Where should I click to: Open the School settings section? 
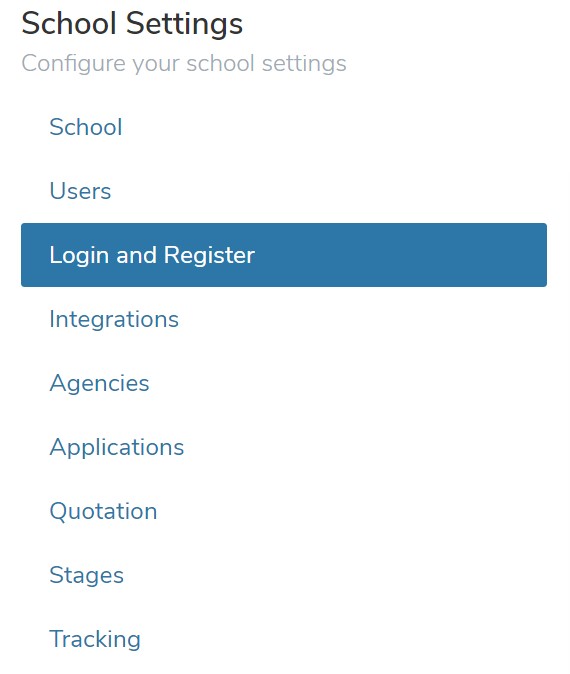[x=284, y=127]
